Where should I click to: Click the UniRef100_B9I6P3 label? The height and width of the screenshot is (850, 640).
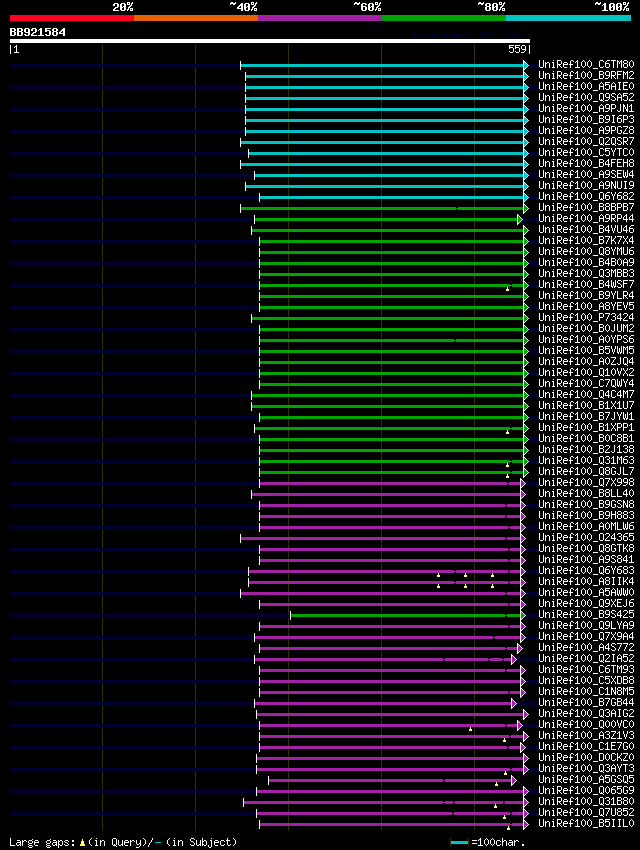[x=586, y=119]
